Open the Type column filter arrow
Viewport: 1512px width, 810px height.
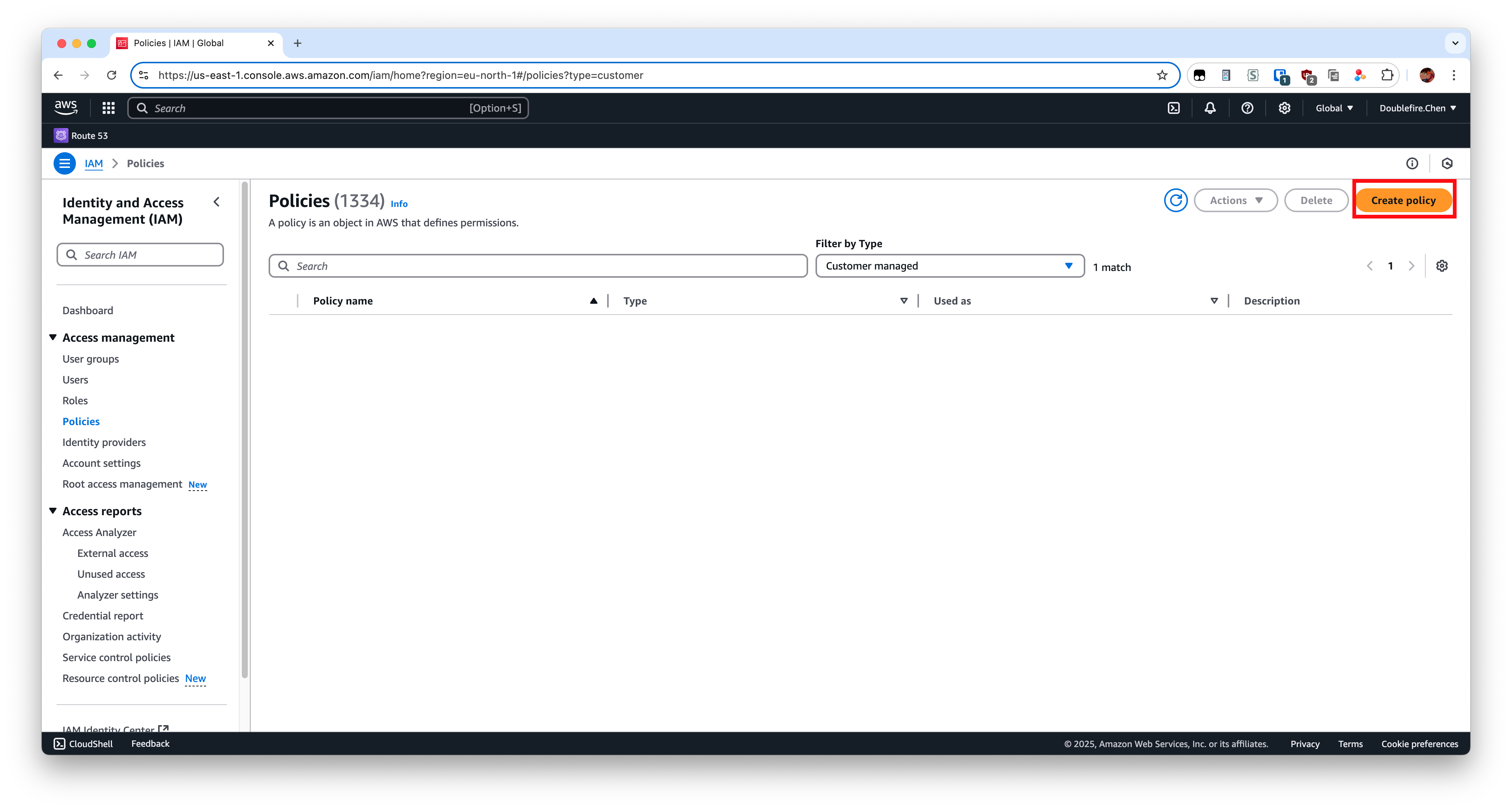[904, 301]
